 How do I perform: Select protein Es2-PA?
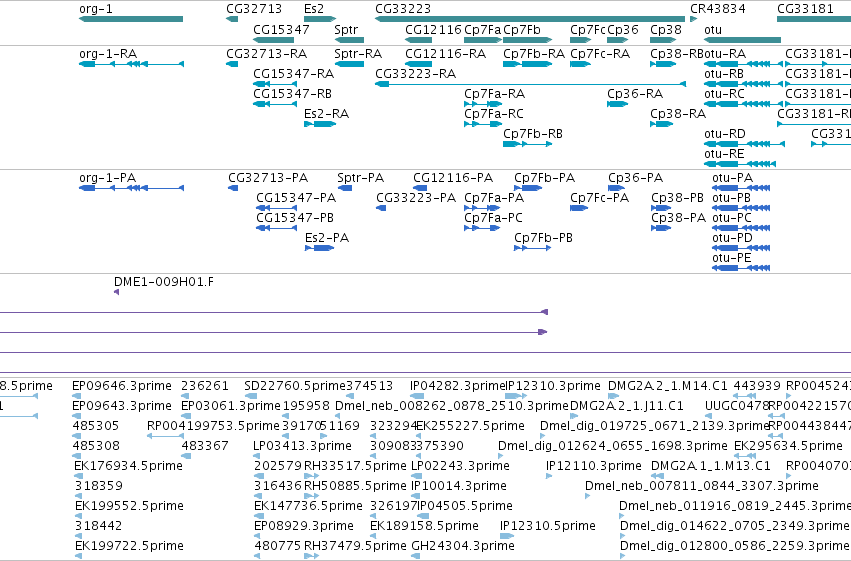click(320, 248)
